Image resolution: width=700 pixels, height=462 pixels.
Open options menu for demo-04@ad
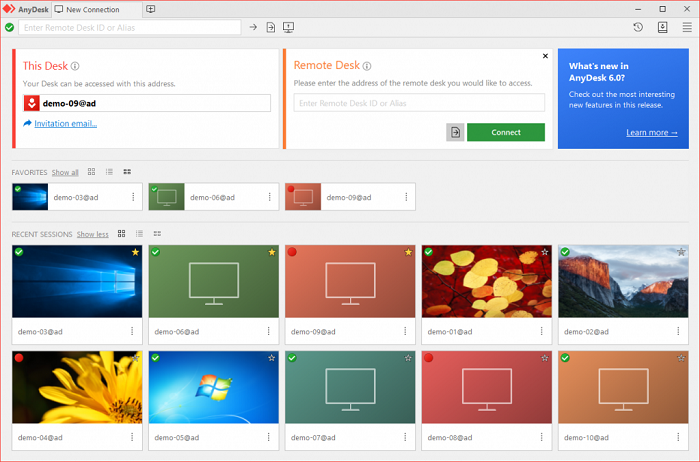click(132, 437)
